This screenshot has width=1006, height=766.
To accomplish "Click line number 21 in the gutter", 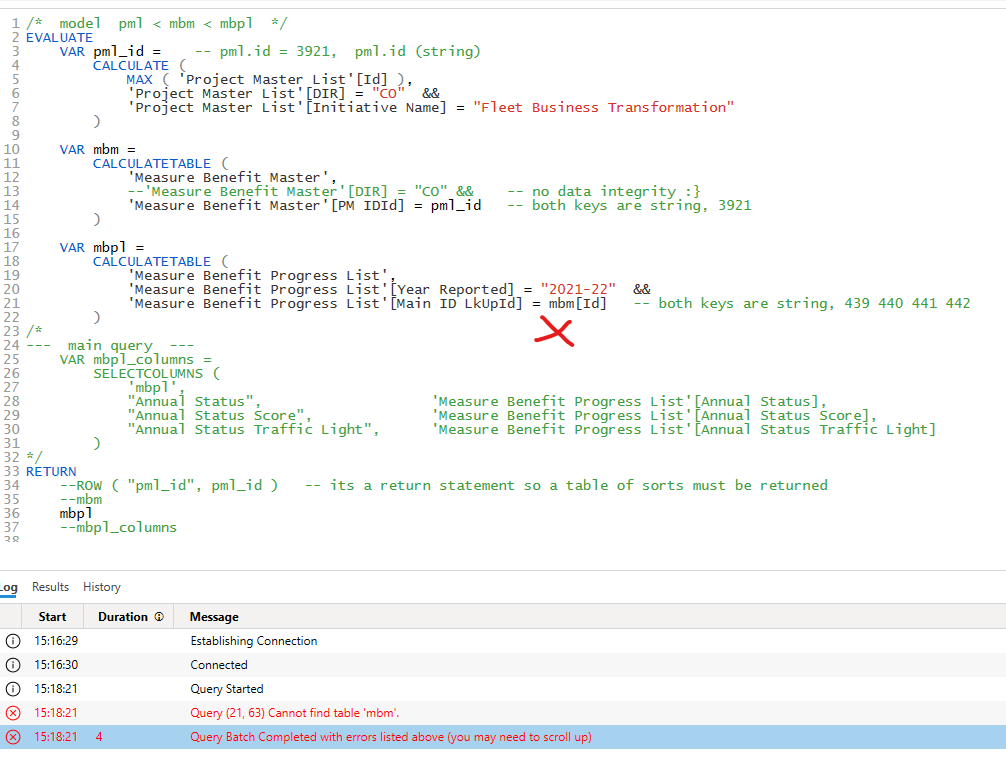I will 12,303.
